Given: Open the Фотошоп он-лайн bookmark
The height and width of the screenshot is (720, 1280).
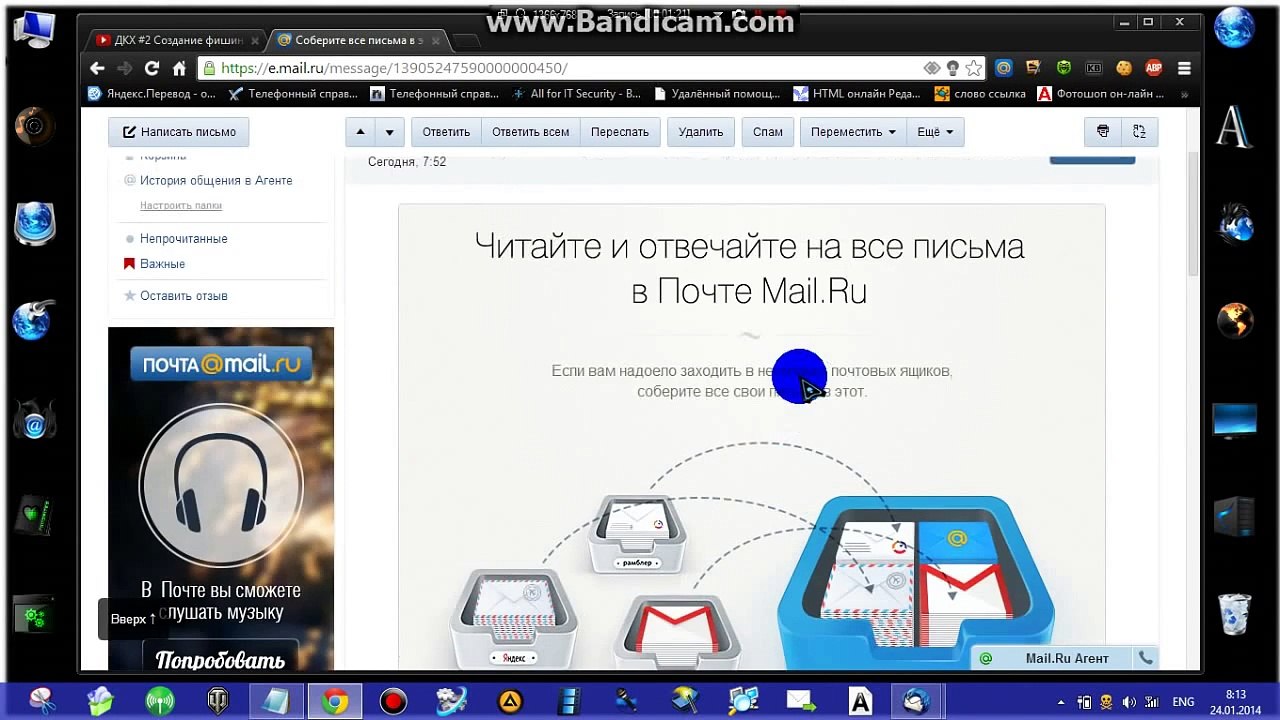Looking at the screenshot, I should 1101,94.
